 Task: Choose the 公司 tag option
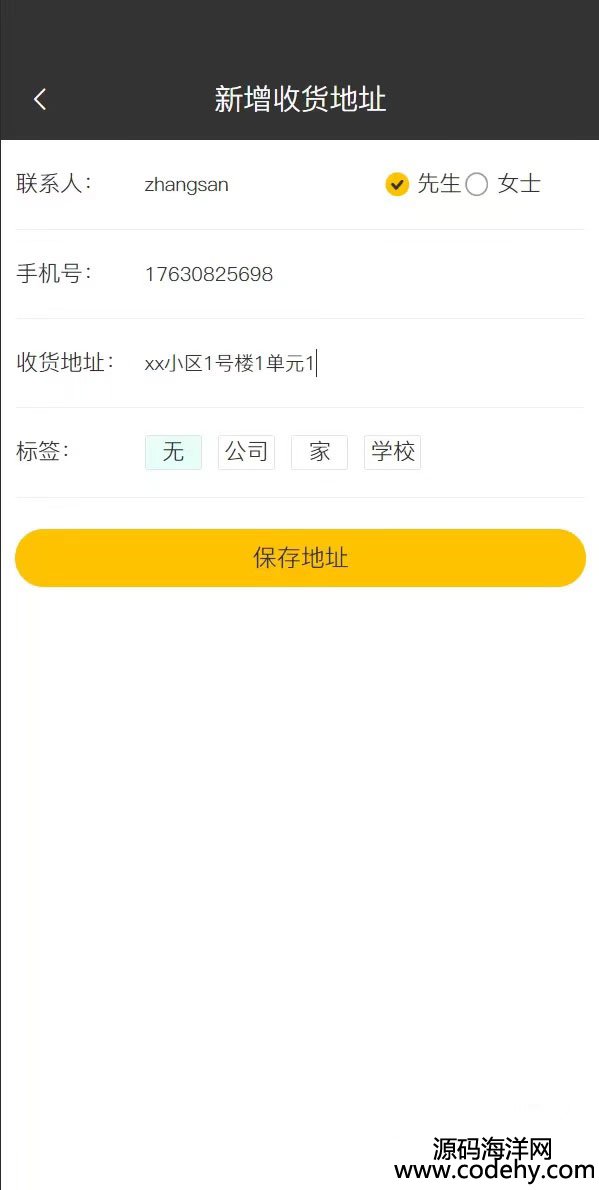coord(246,452)
